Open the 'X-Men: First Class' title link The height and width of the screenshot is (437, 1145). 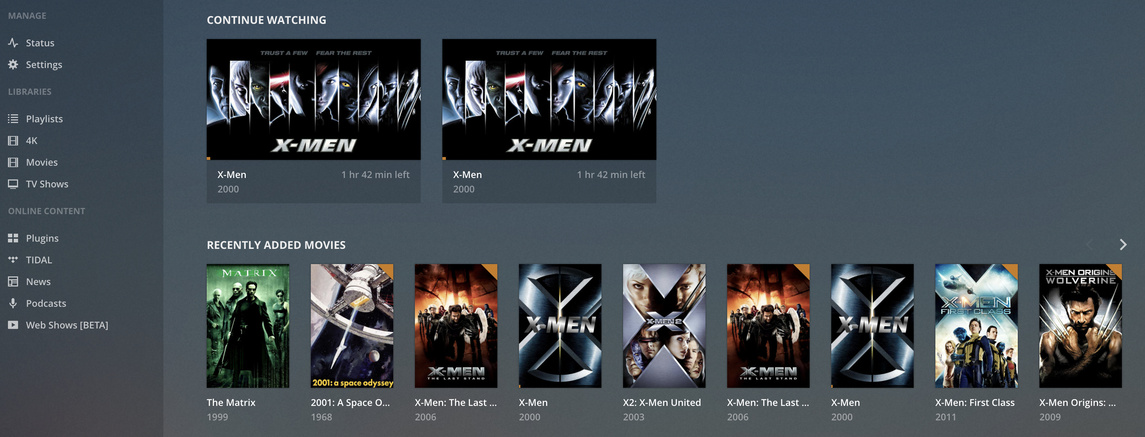coord(975,403)
